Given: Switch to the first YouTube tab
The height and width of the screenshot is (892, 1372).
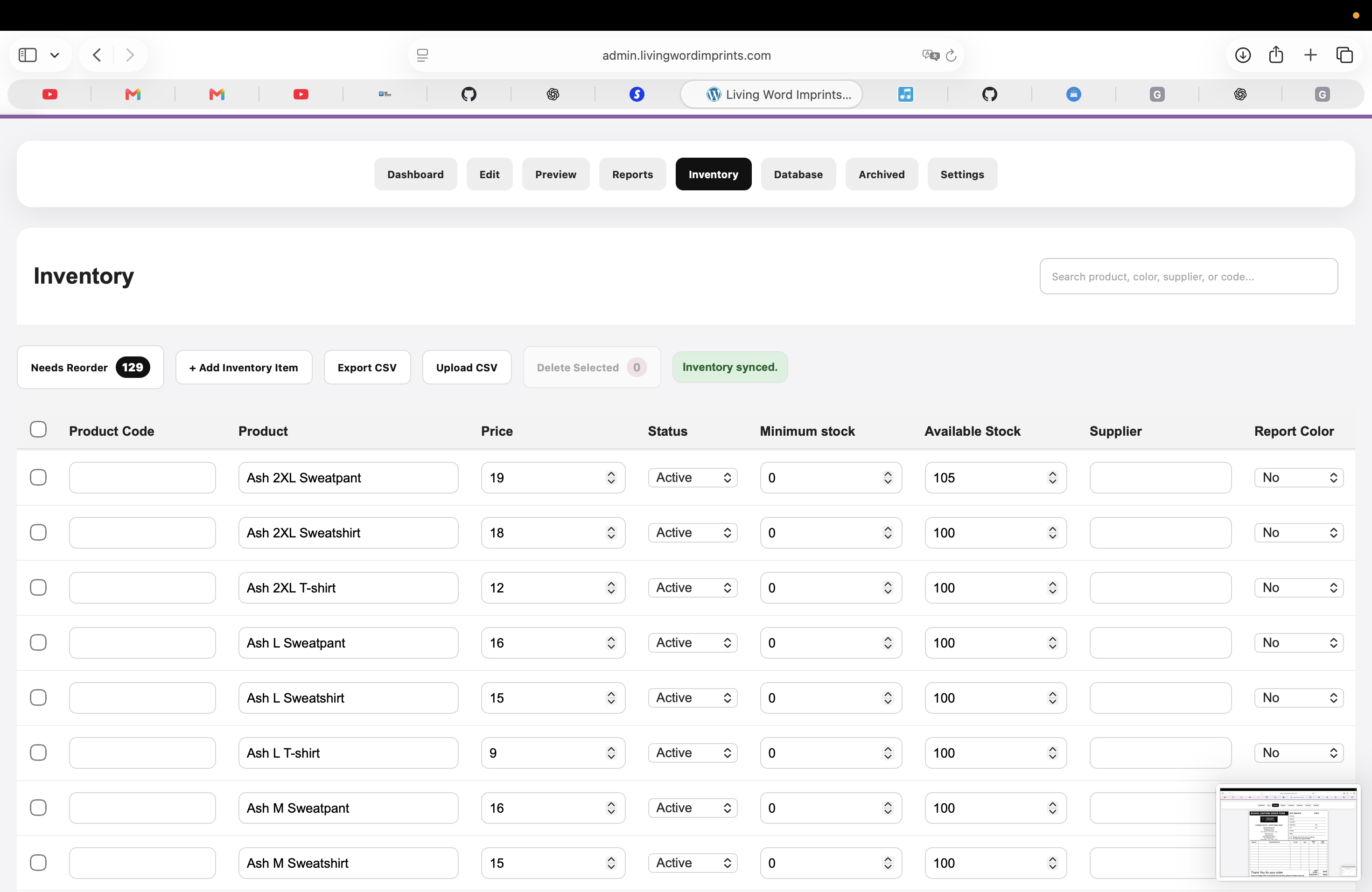Looking at the screenshot, I should [50, 95].
